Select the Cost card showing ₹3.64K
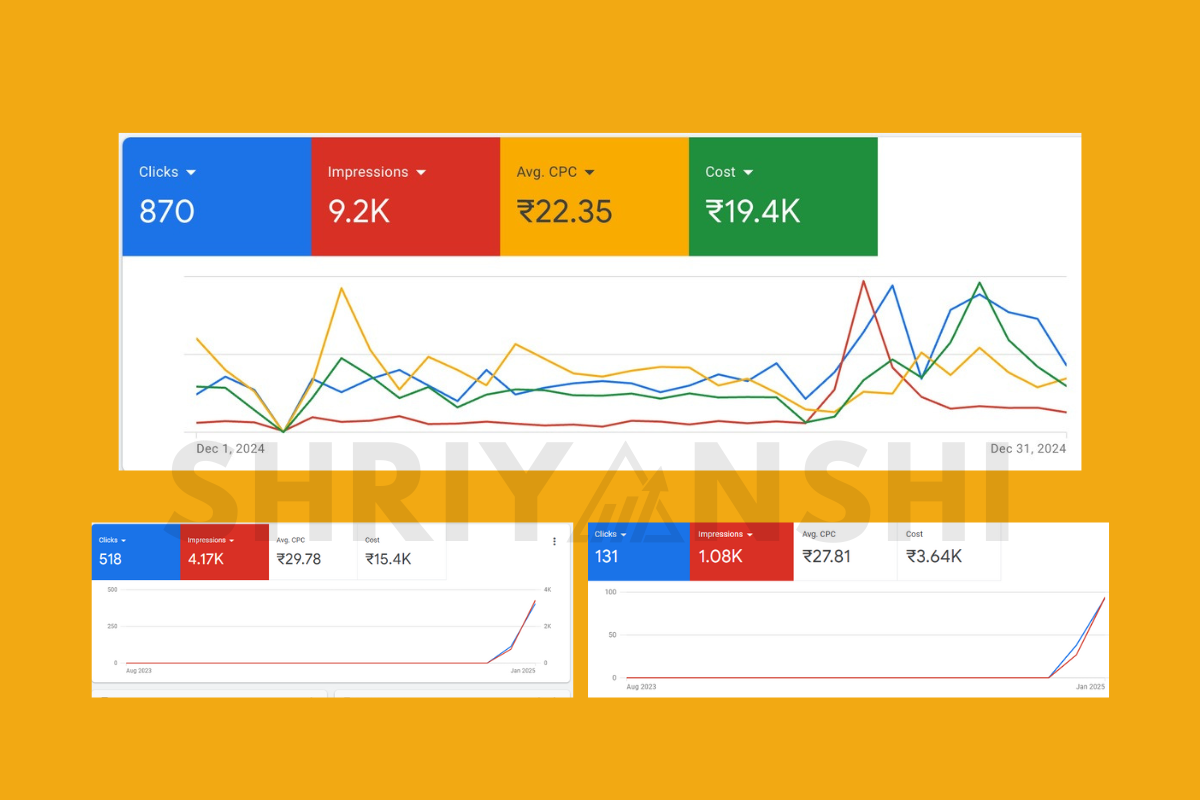 pyautogui.click(x=949, y=550)
